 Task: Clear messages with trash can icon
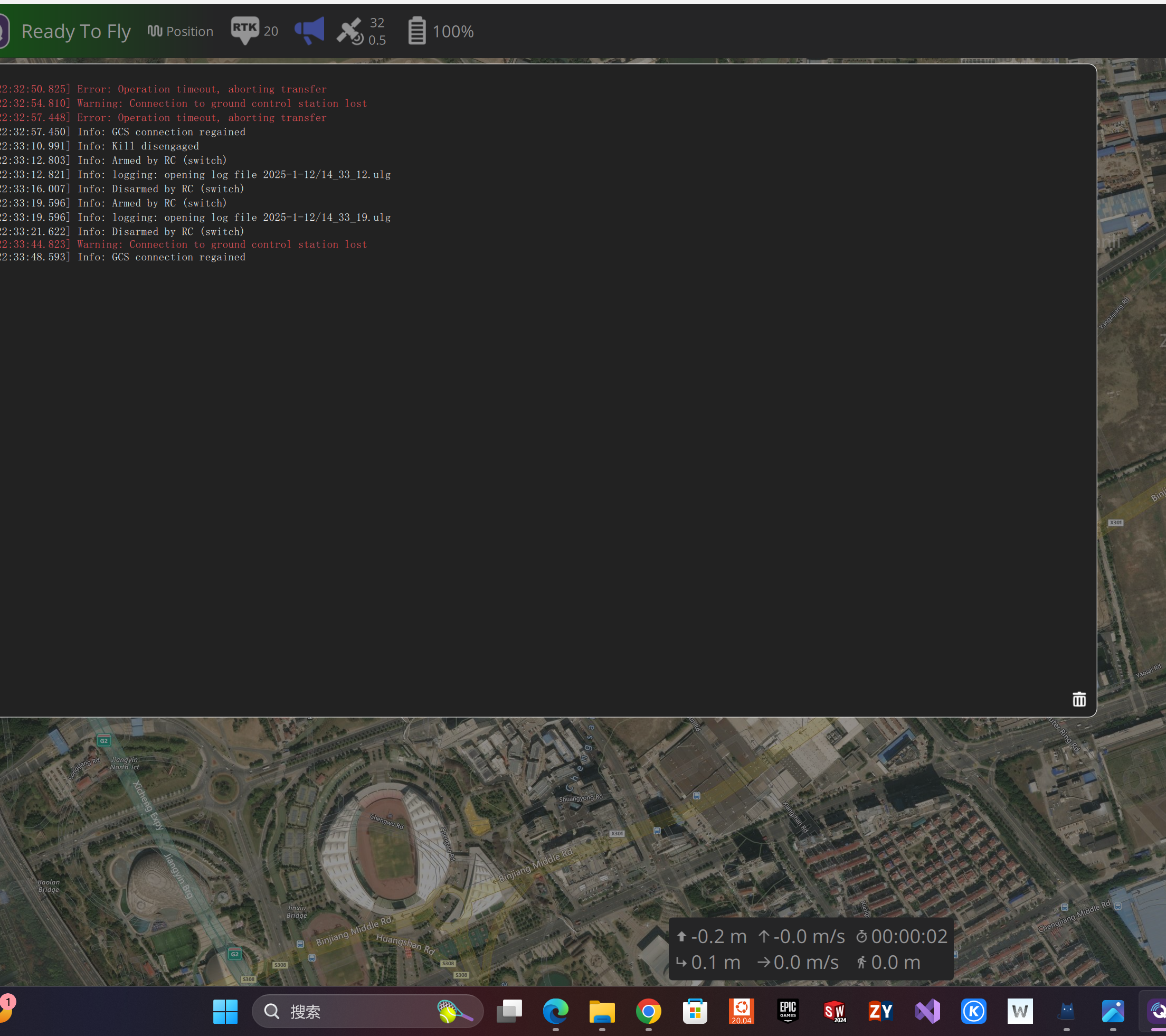(1079, 699)
